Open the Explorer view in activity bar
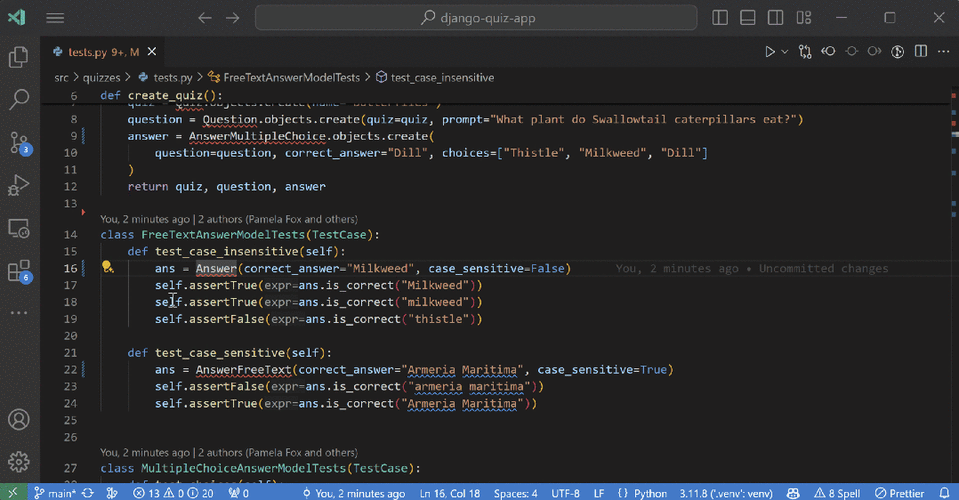The image size is (959, 500). click(x=19, y=57)
